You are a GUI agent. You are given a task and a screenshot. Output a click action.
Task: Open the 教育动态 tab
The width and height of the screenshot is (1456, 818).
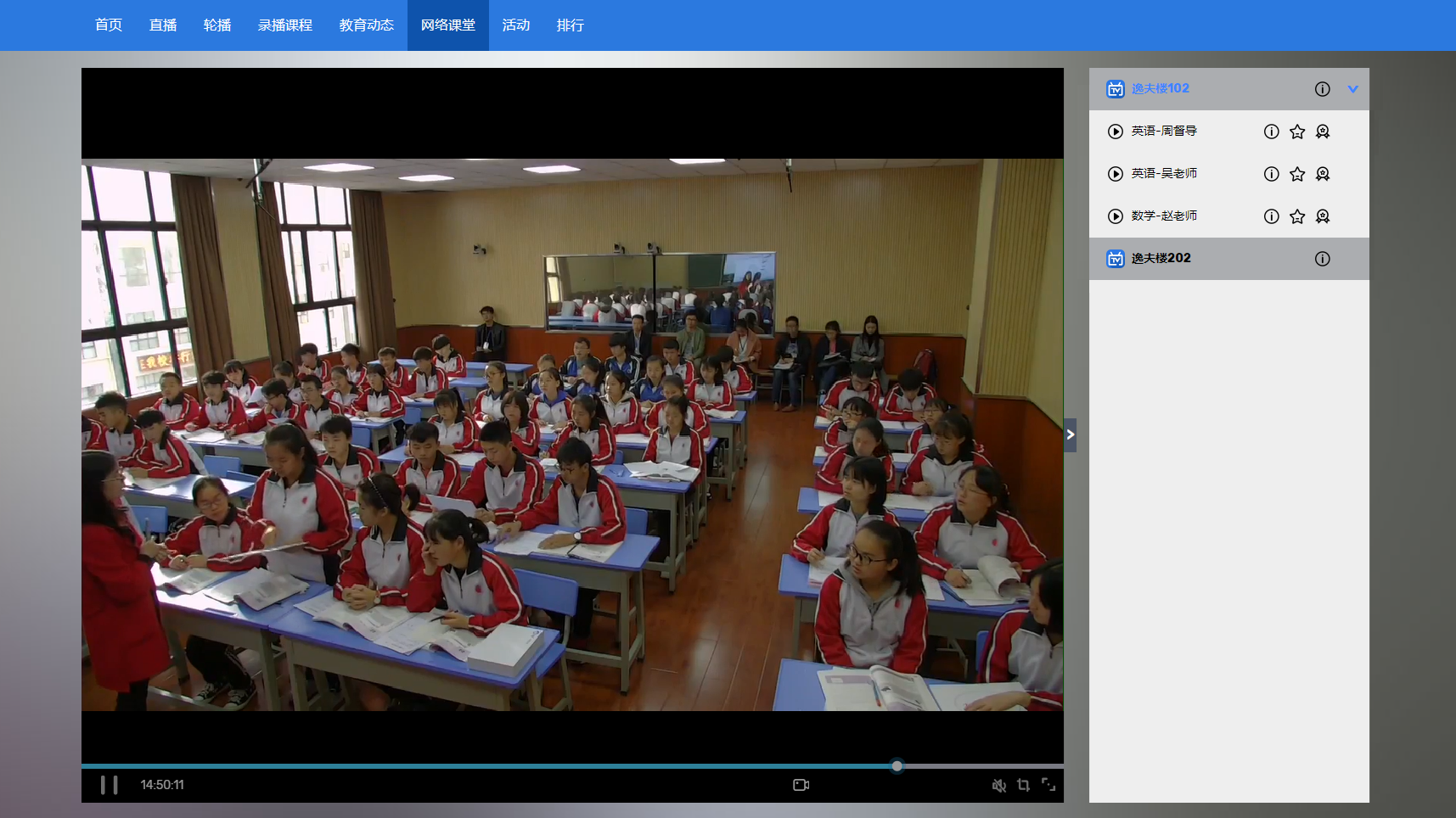click(367, 25)
